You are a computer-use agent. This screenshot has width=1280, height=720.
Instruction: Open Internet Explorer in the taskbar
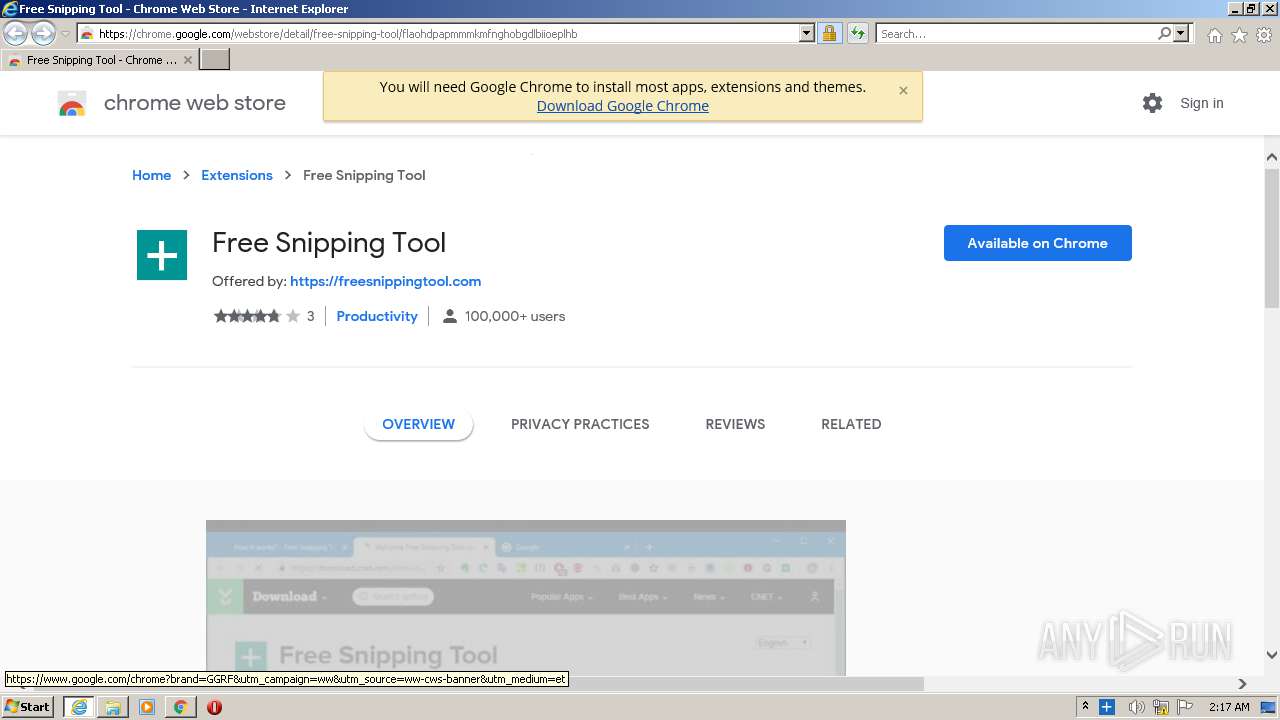pos(79,707)
